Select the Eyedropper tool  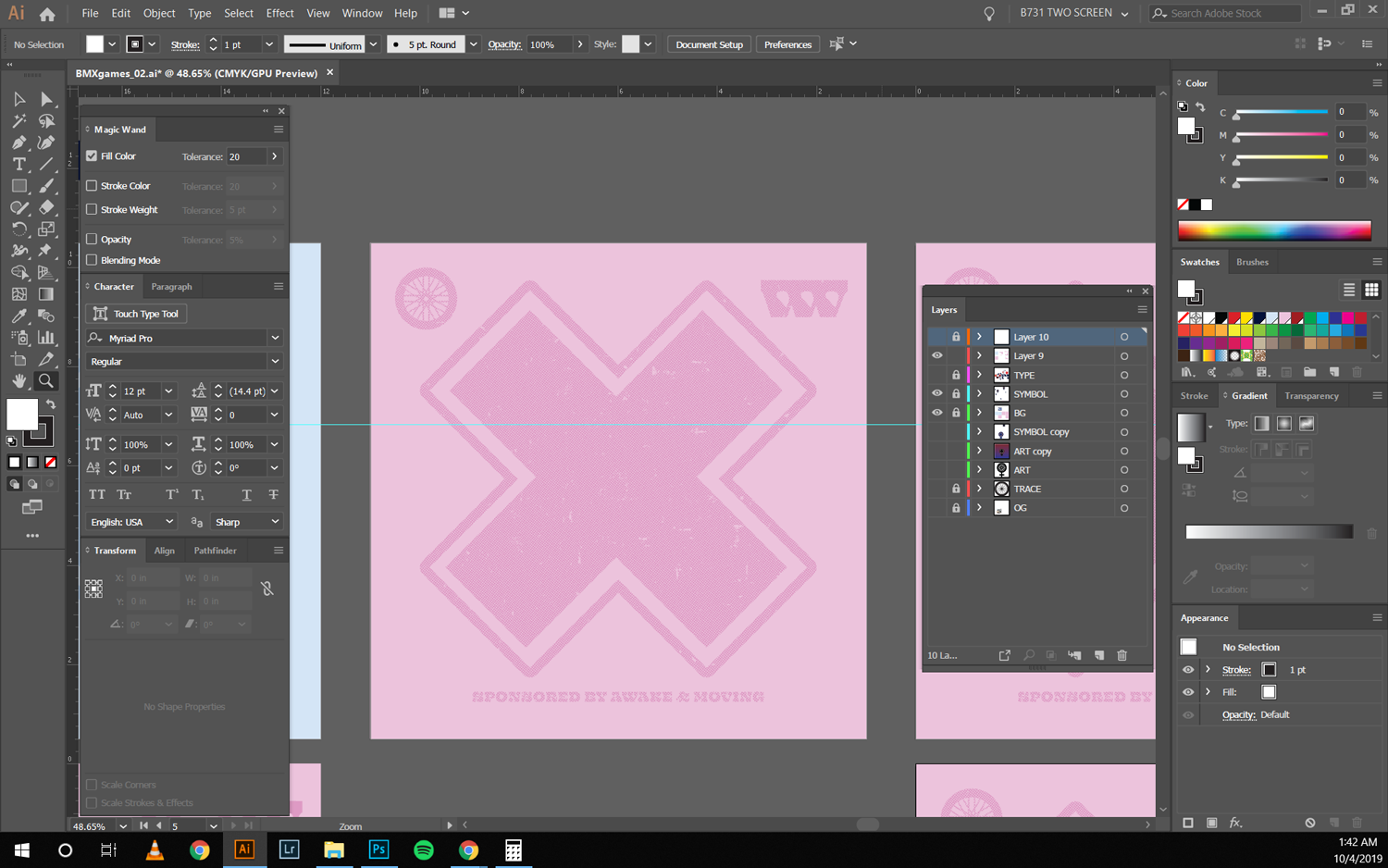[19, 316]
